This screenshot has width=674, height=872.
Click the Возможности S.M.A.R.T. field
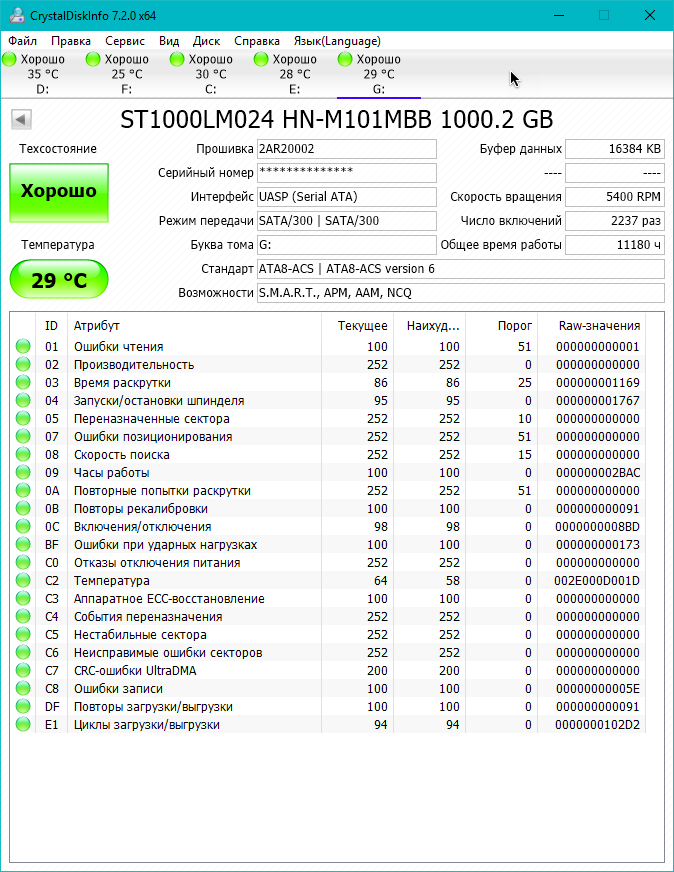click(x=460, y=293)
